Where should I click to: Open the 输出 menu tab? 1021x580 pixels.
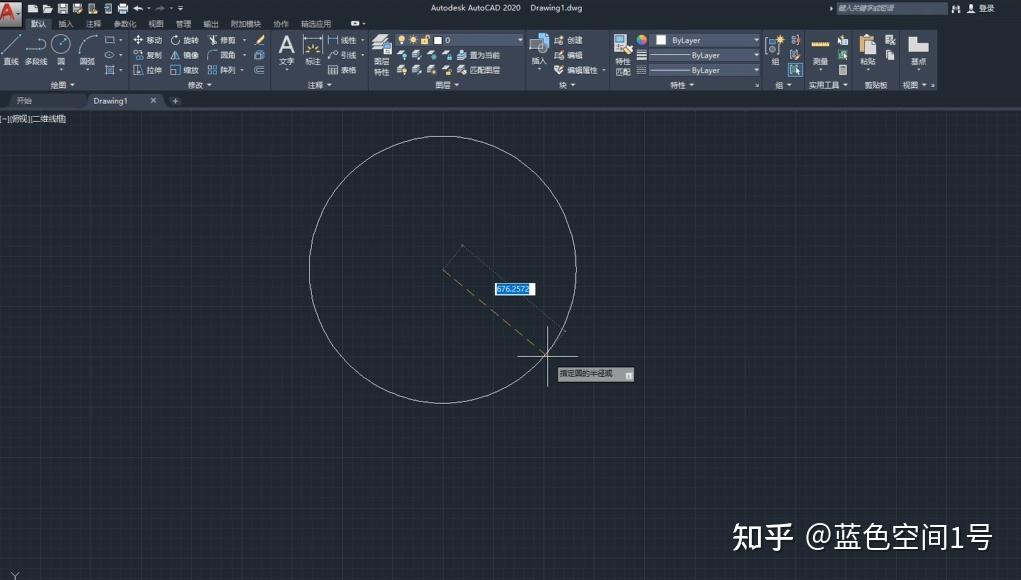(x=210, y=23)
